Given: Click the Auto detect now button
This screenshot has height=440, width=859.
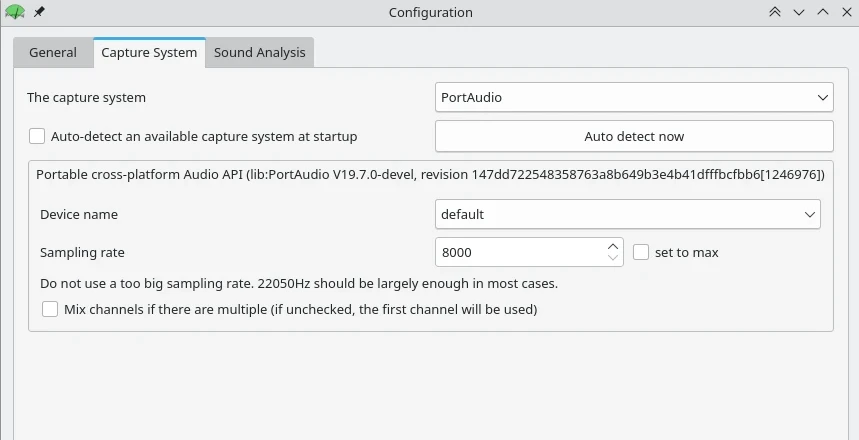Looking at the screenshot, I should tap(634, 136).
